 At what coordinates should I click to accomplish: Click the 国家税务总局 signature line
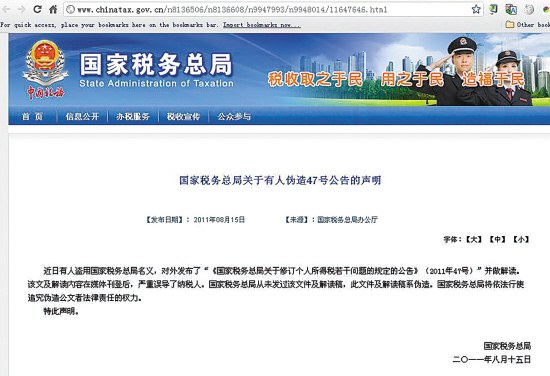pyautogui.click(x=507, y=346)
